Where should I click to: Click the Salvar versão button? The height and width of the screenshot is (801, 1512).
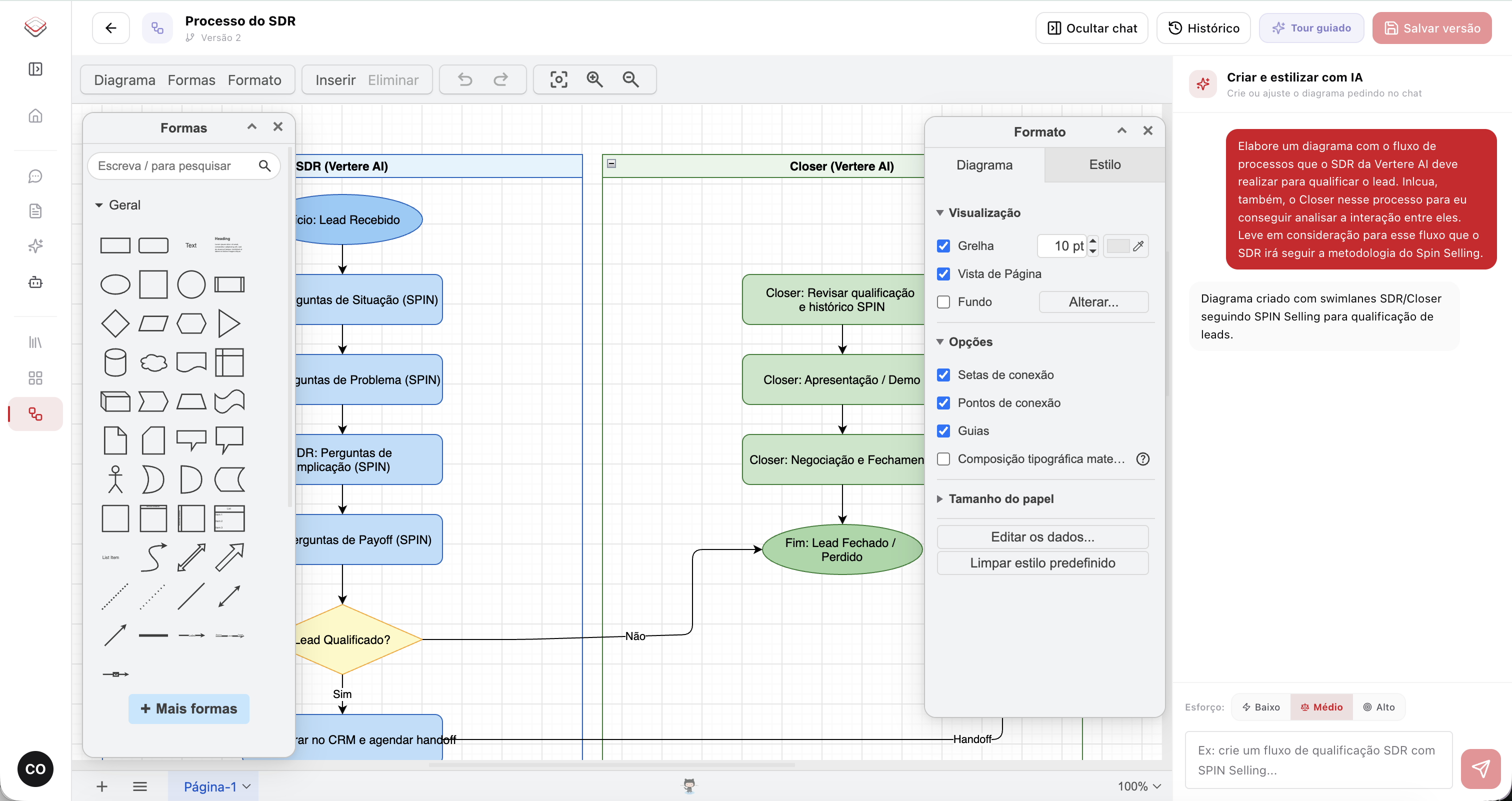click(1431, 28)
